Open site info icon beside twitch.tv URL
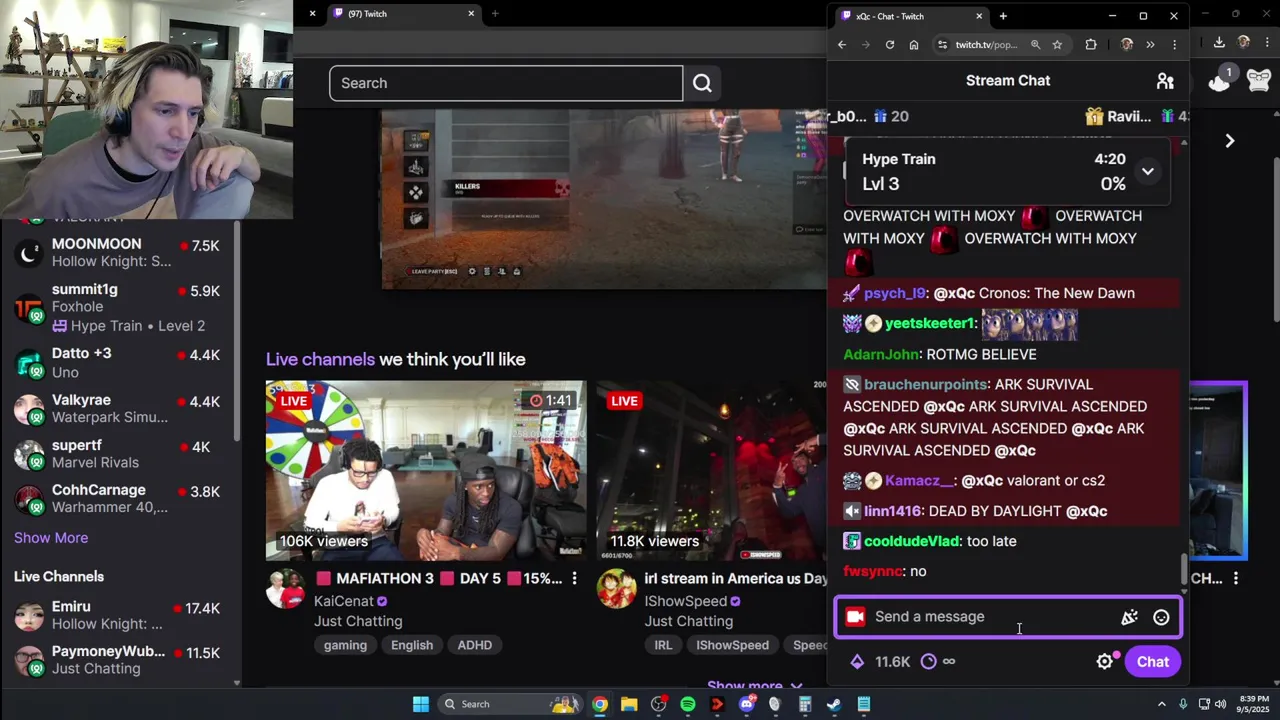The height and width of the screenshot is (720, 1280). click(x=941, y=44)
